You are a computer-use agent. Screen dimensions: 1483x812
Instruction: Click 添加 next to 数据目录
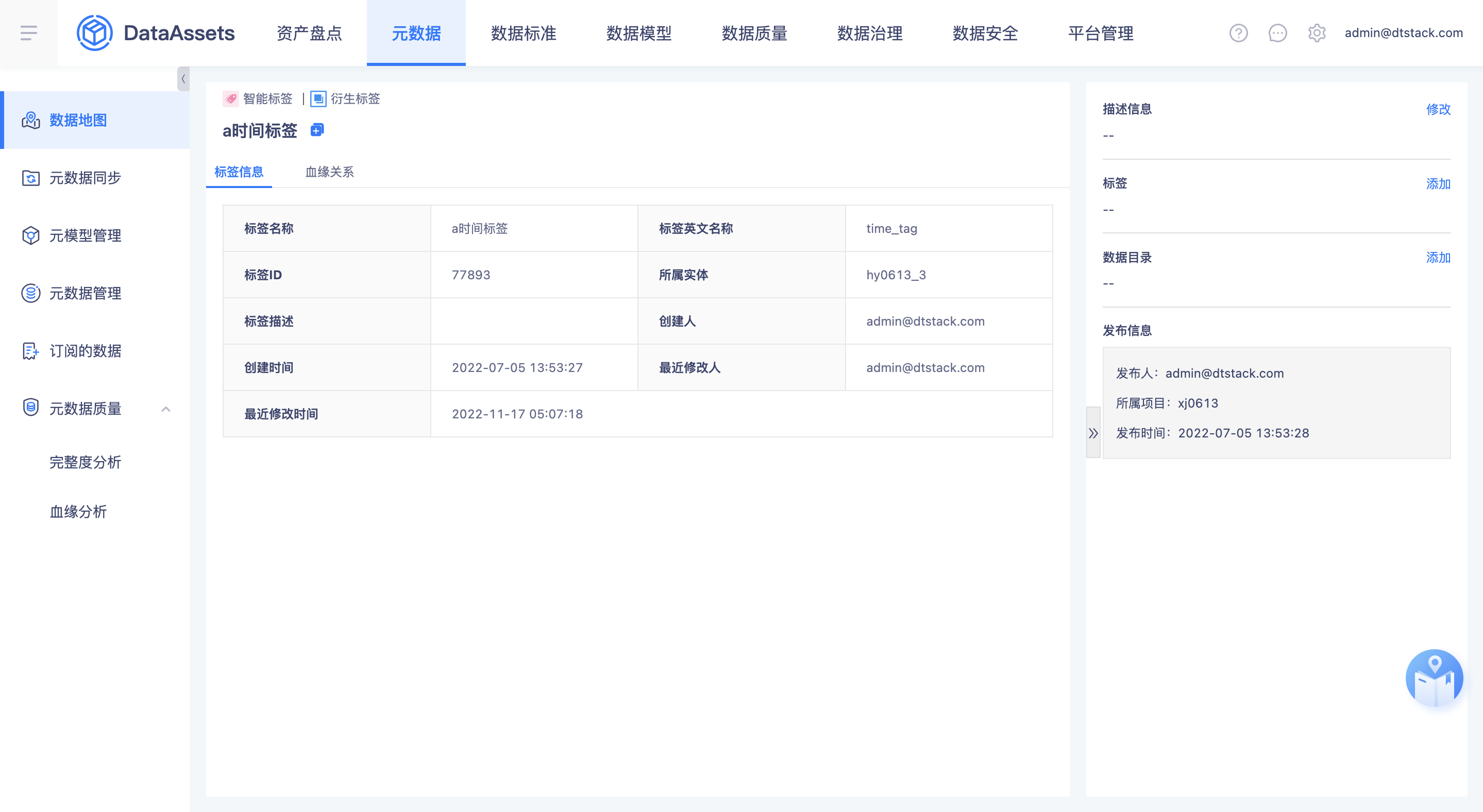tap(1438, 257)
